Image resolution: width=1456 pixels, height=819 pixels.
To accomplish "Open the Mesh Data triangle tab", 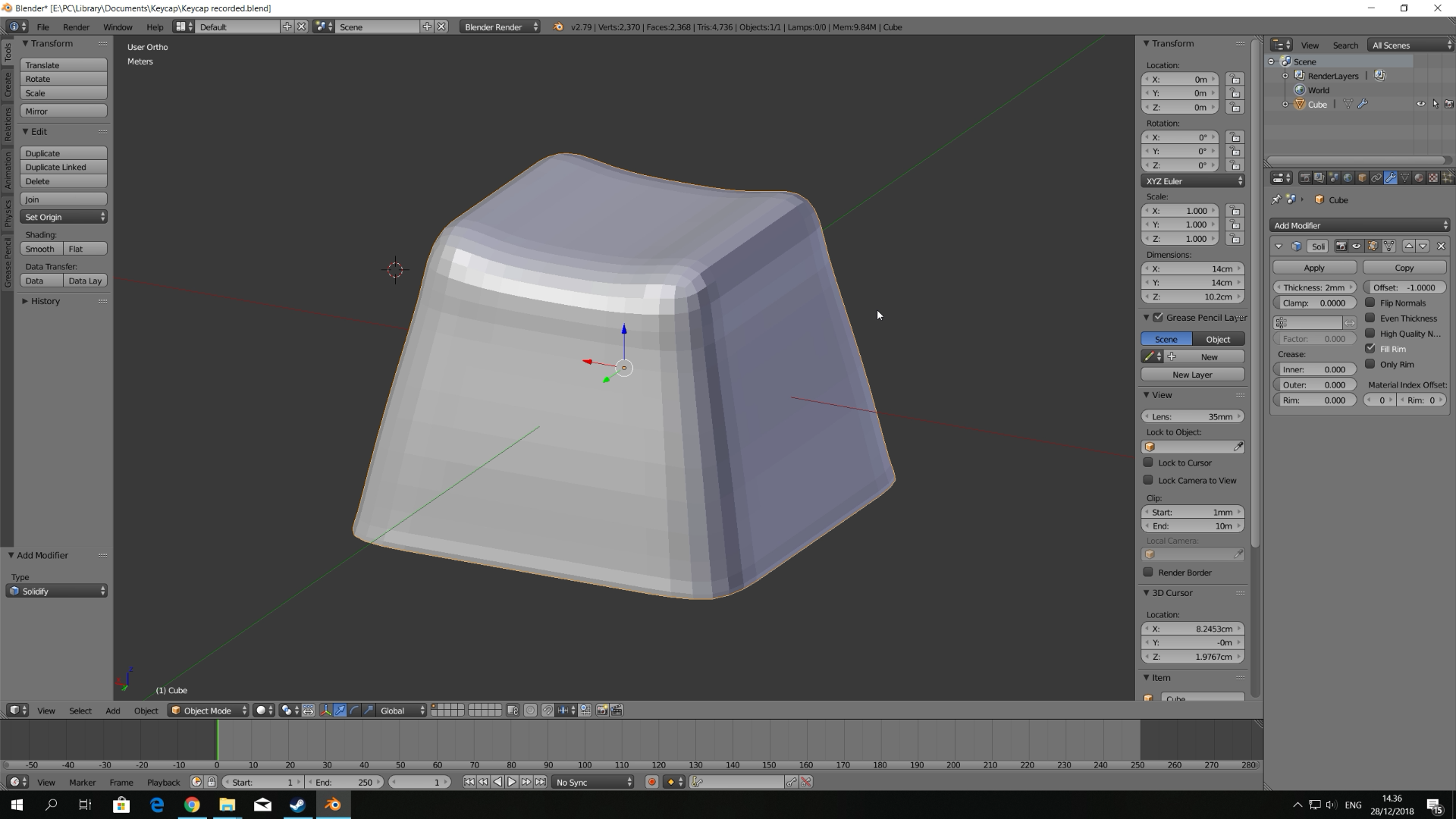I will point(1404,177).
